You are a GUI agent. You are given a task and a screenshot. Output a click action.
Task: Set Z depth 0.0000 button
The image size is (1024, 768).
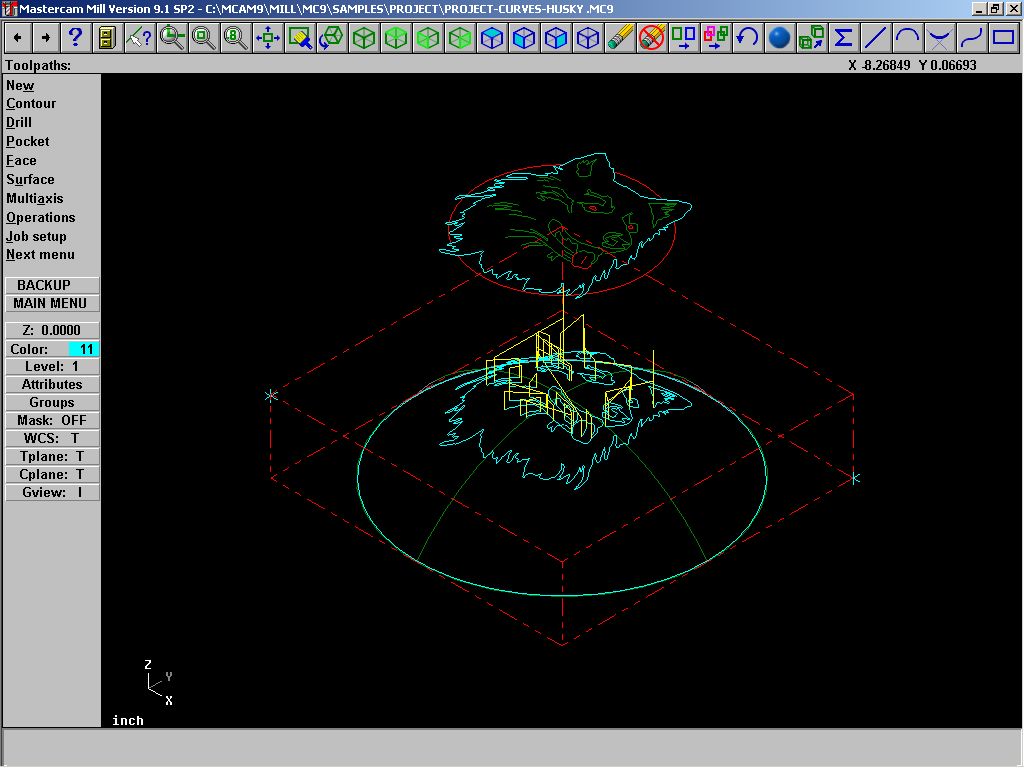pyautogui.click(x=52, y=330)
